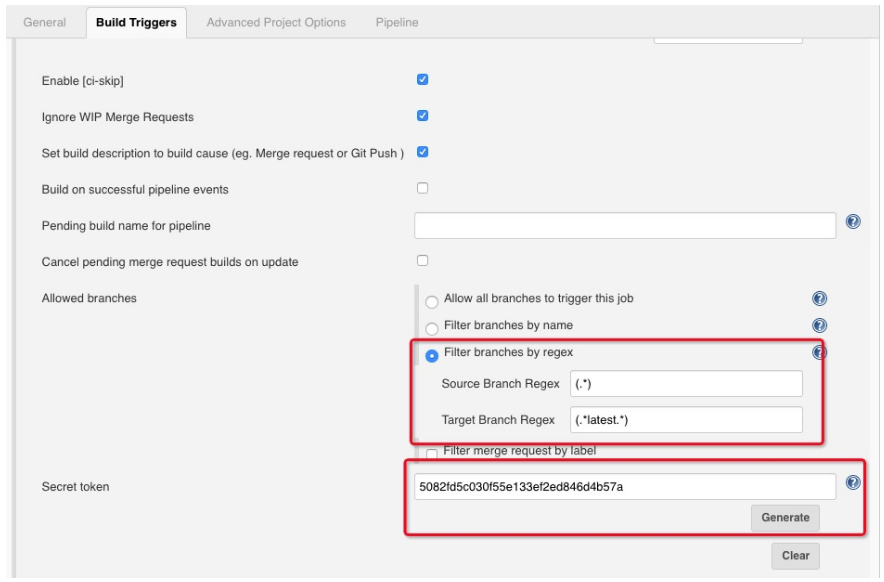The image size is (884, 582).
Task: Open help for Filter branches by regex
Action: pos(819,352)
